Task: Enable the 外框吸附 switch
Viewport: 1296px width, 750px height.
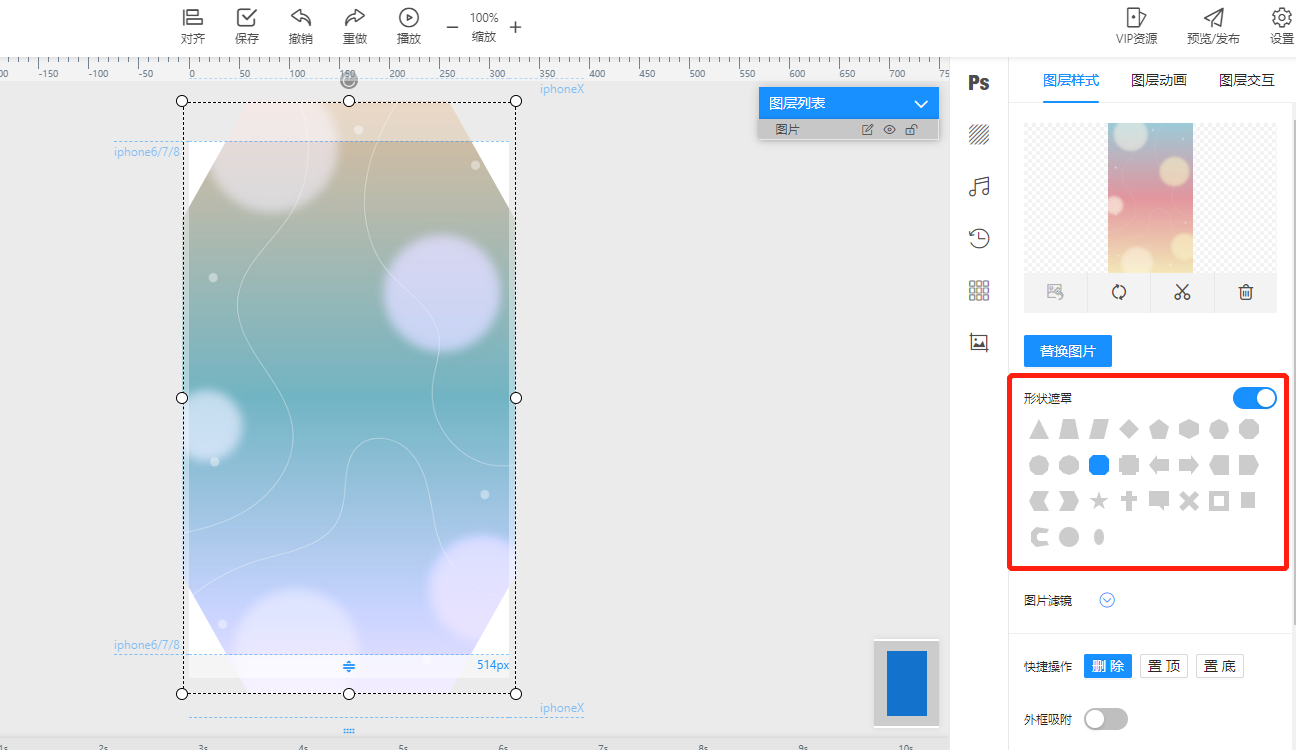Action: 1106,719
